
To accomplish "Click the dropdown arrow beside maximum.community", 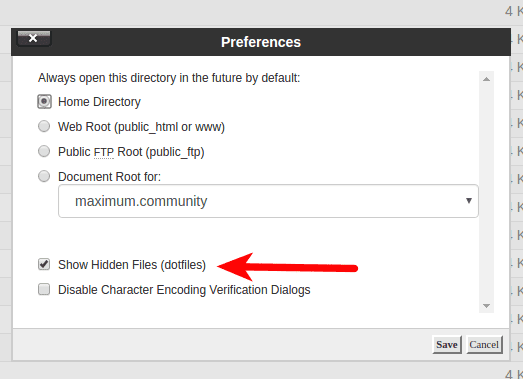I will [x=469, y=201].
